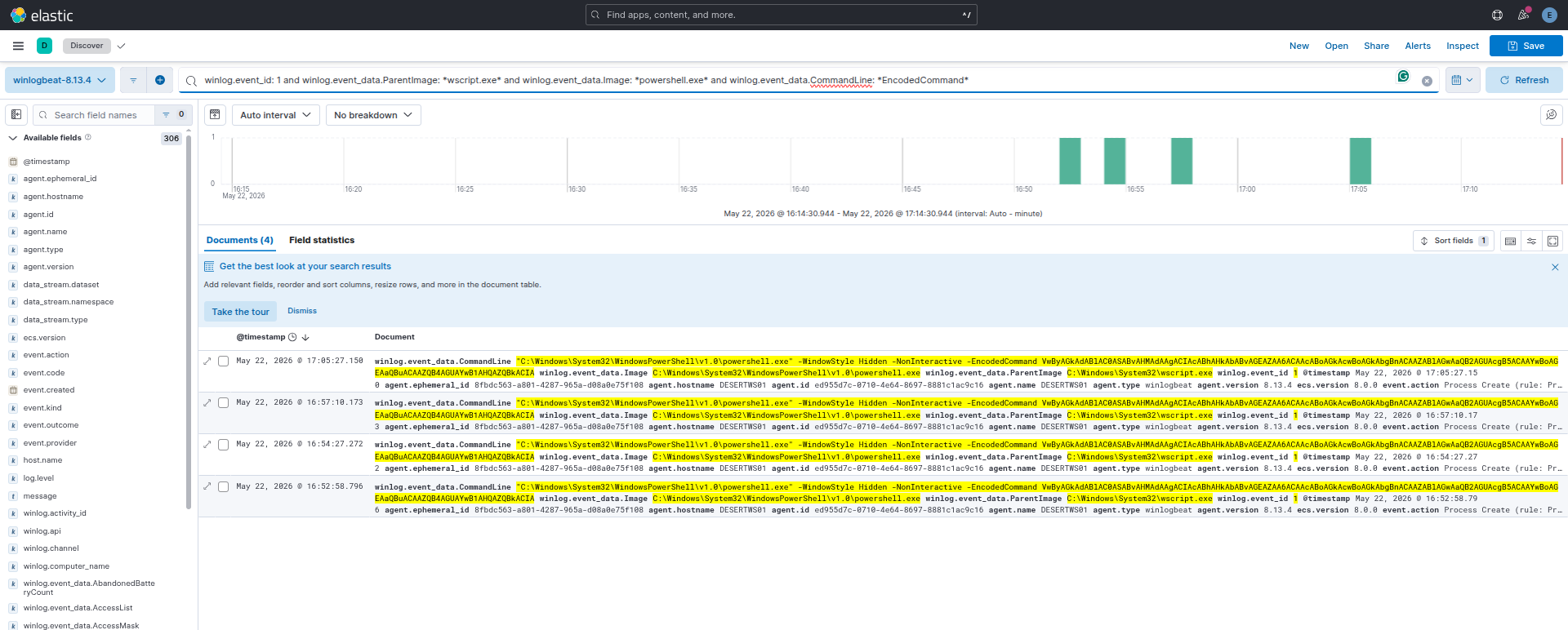Click Alerts in the top menu
The height and width of the screenshot is (630, 1568).
(1418, 46)
